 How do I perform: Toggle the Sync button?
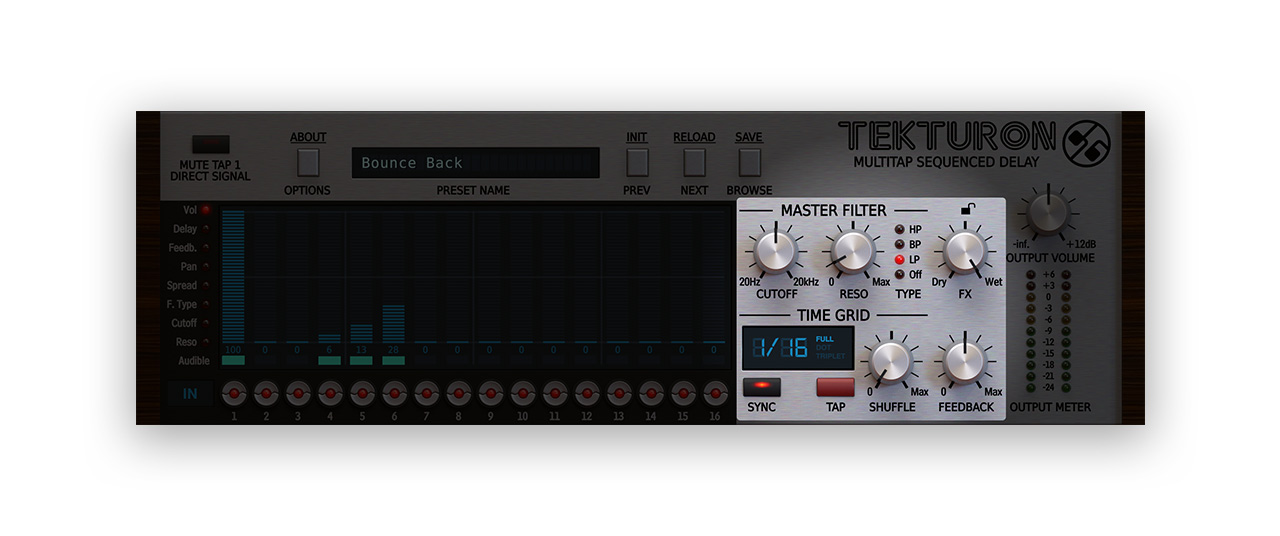[761, 386]
